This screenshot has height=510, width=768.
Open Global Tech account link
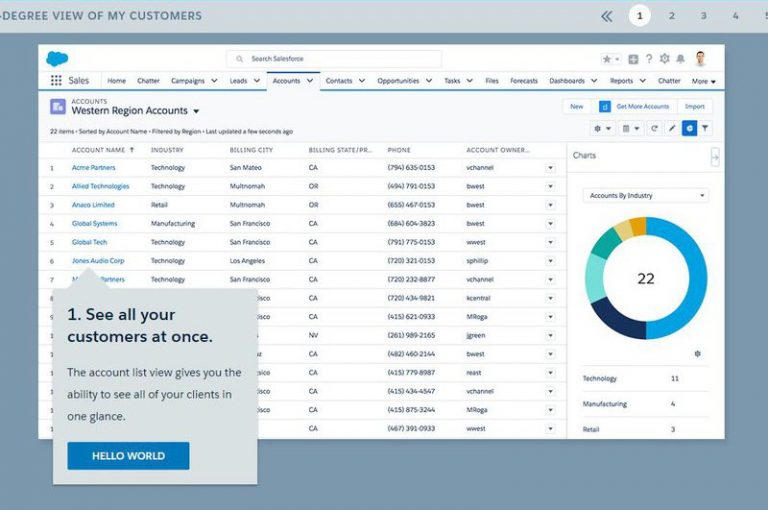coord(89,242)
